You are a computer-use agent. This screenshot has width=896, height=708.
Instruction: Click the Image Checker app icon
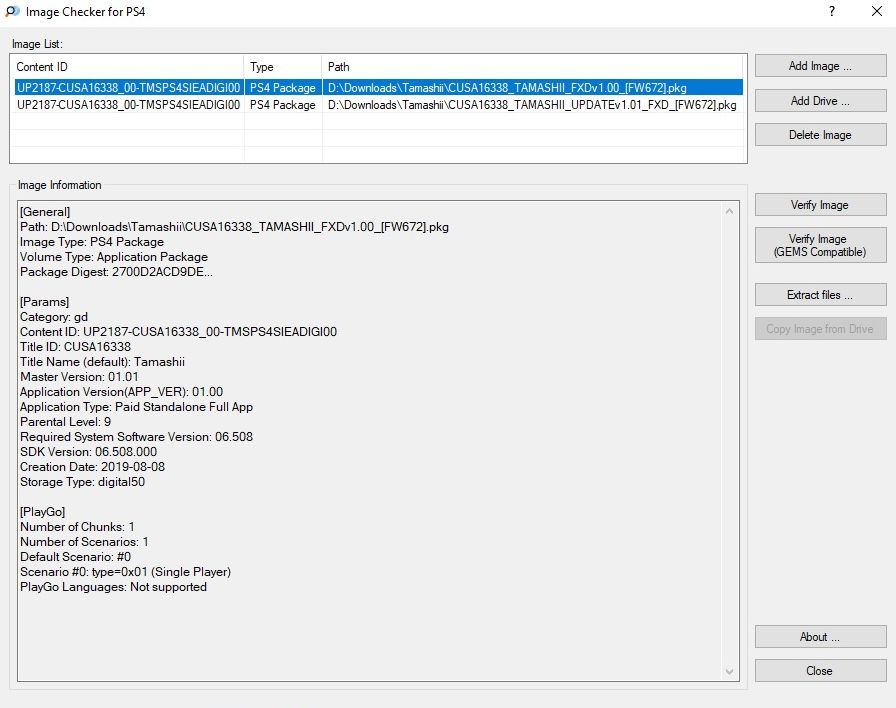coord(12,11)
